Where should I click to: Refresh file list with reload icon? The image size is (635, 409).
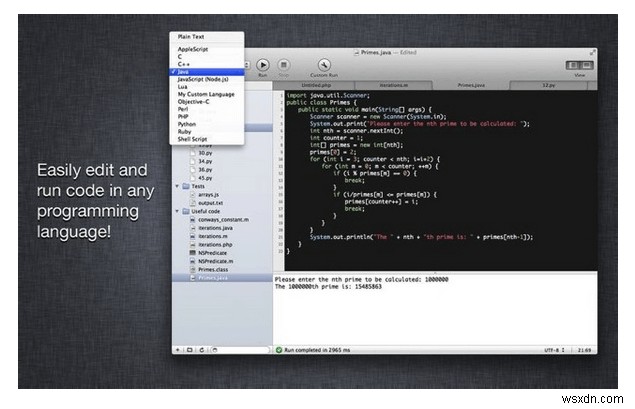(202, 350)
